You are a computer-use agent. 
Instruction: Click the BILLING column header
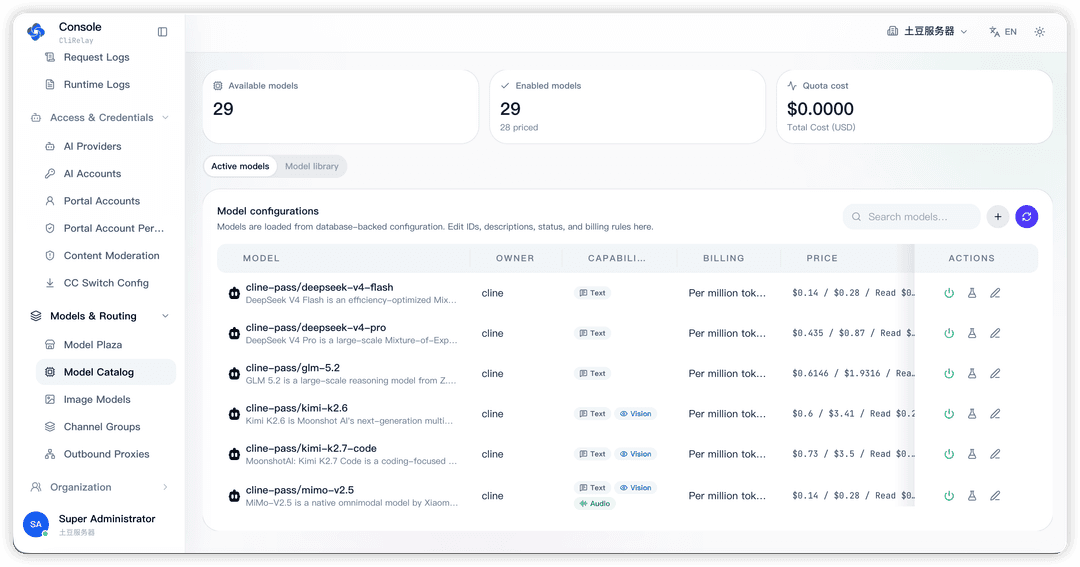723,258
